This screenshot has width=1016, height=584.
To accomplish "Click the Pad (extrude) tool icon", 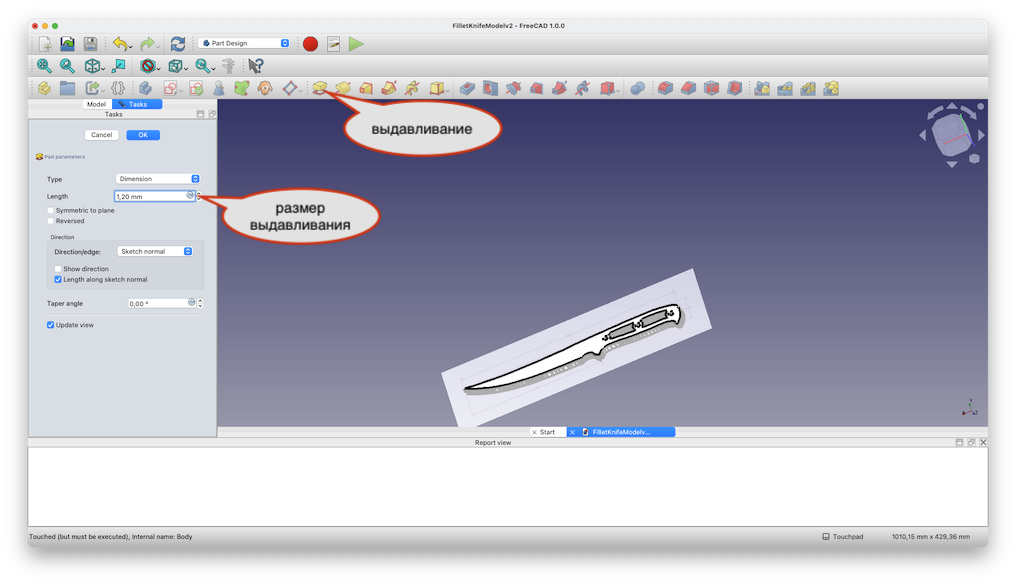I will click(320, 88).
